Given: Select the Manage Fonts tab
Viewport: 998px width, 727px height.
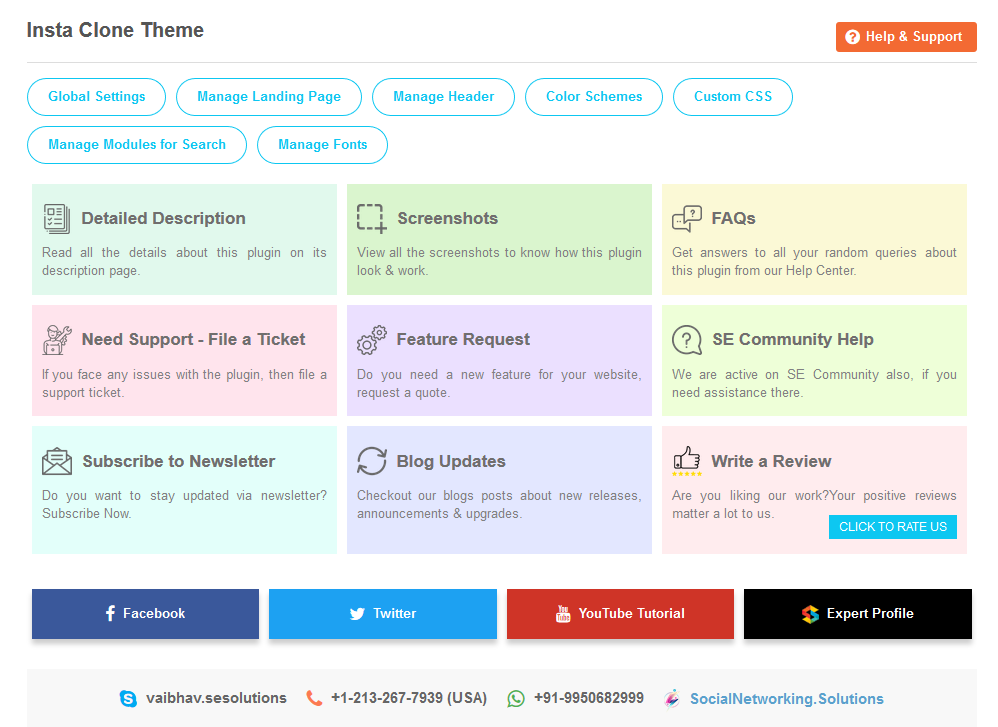Looking at the screenshot, I should point(322,145).
